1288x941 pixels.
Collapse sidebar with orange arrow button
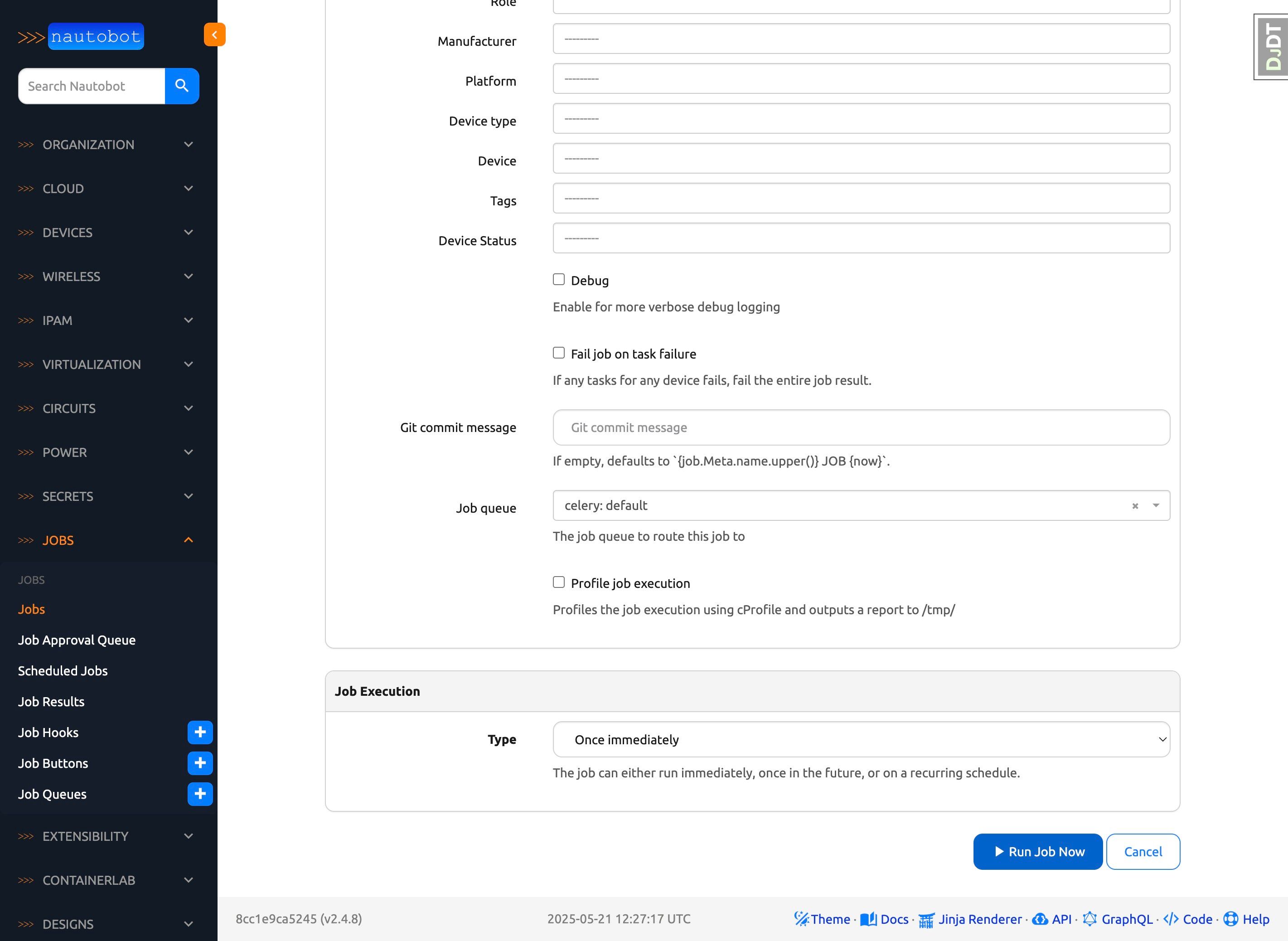pyautogui.click(x=215, y=35)
